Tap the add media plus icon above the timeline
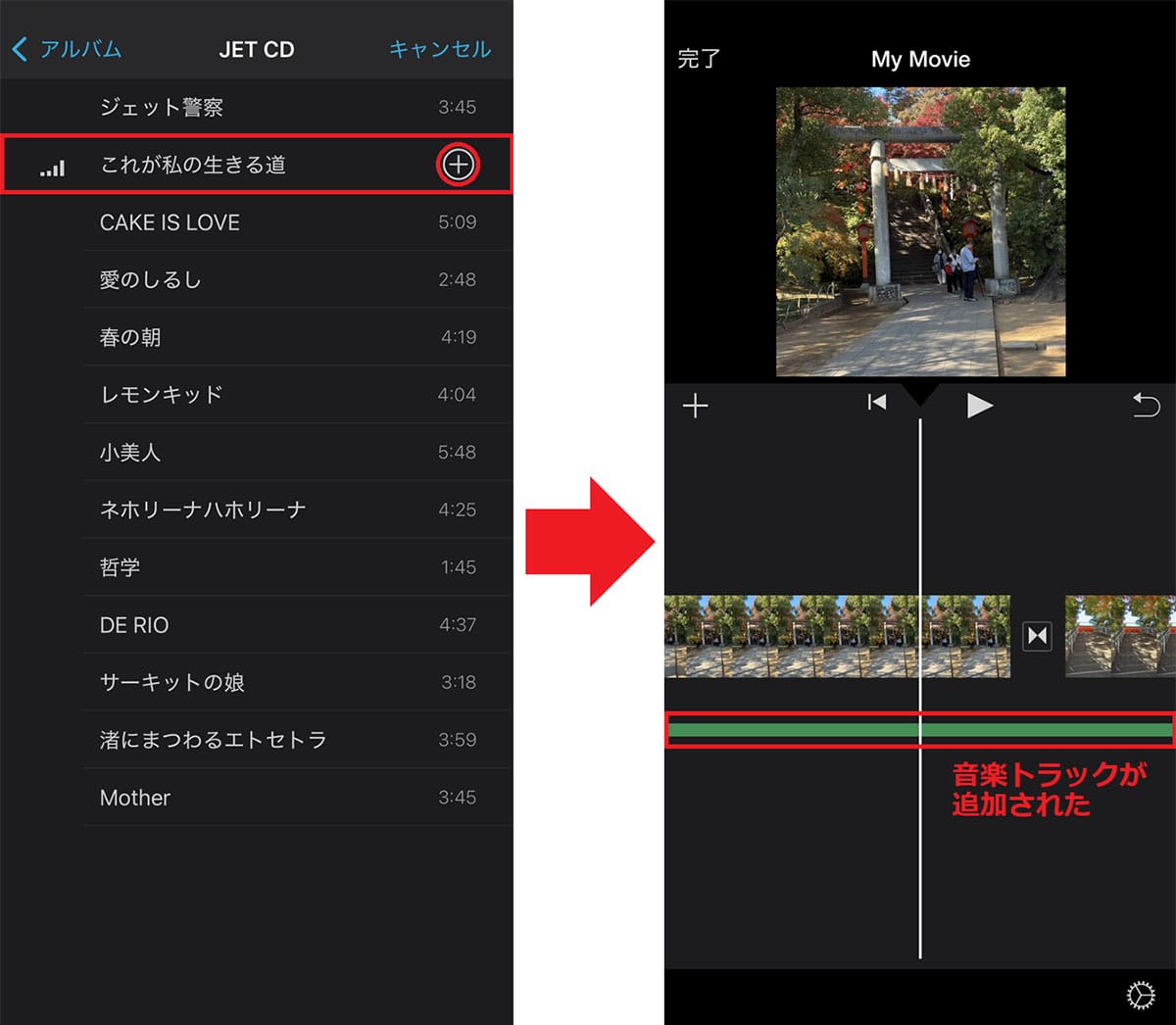 (697, 405)
